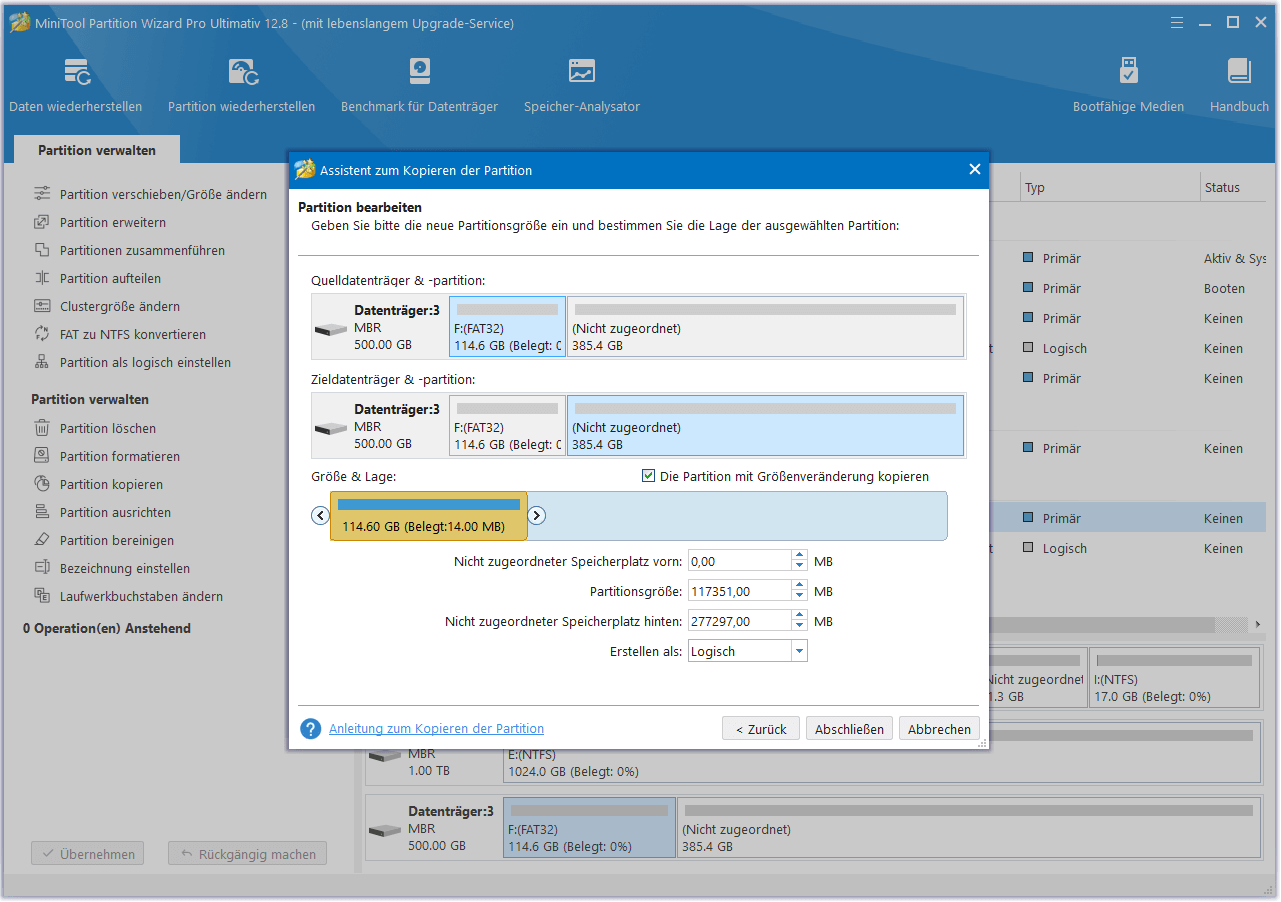Cancel wizard with Abbrechen
This screenshot has height=902, width=1281.
click(939, 729)
